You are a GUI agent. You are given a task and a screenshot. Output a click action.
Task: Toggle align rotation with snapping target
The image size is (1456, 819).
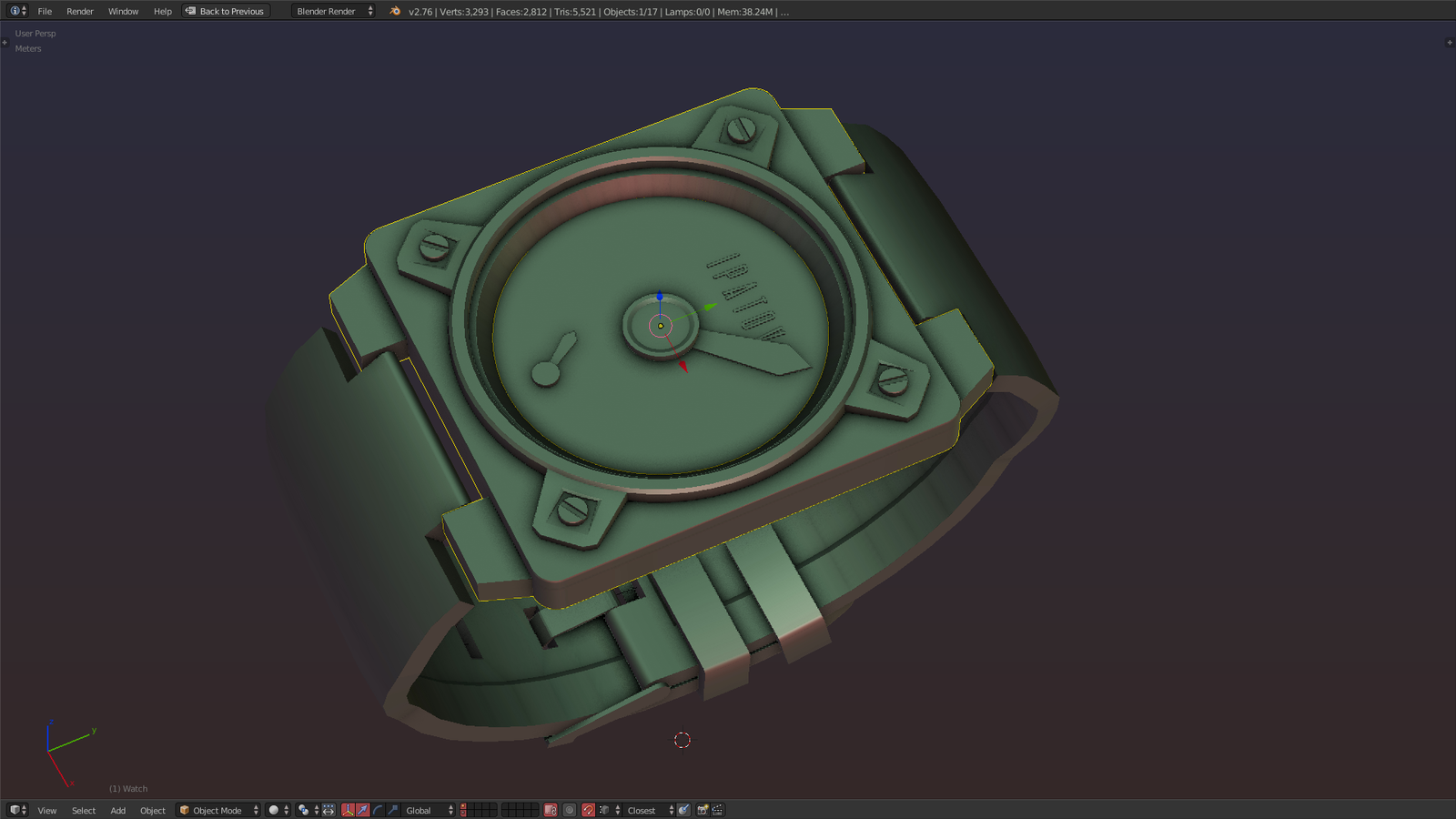click(x=683, y=810)
